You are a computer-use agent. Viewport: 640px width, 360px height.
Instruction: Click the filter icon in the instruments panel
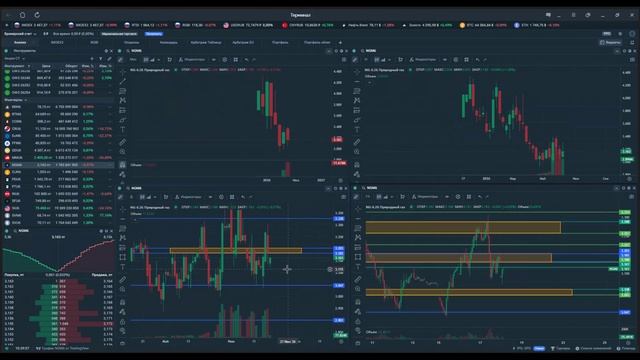click(x=101, y=59)
